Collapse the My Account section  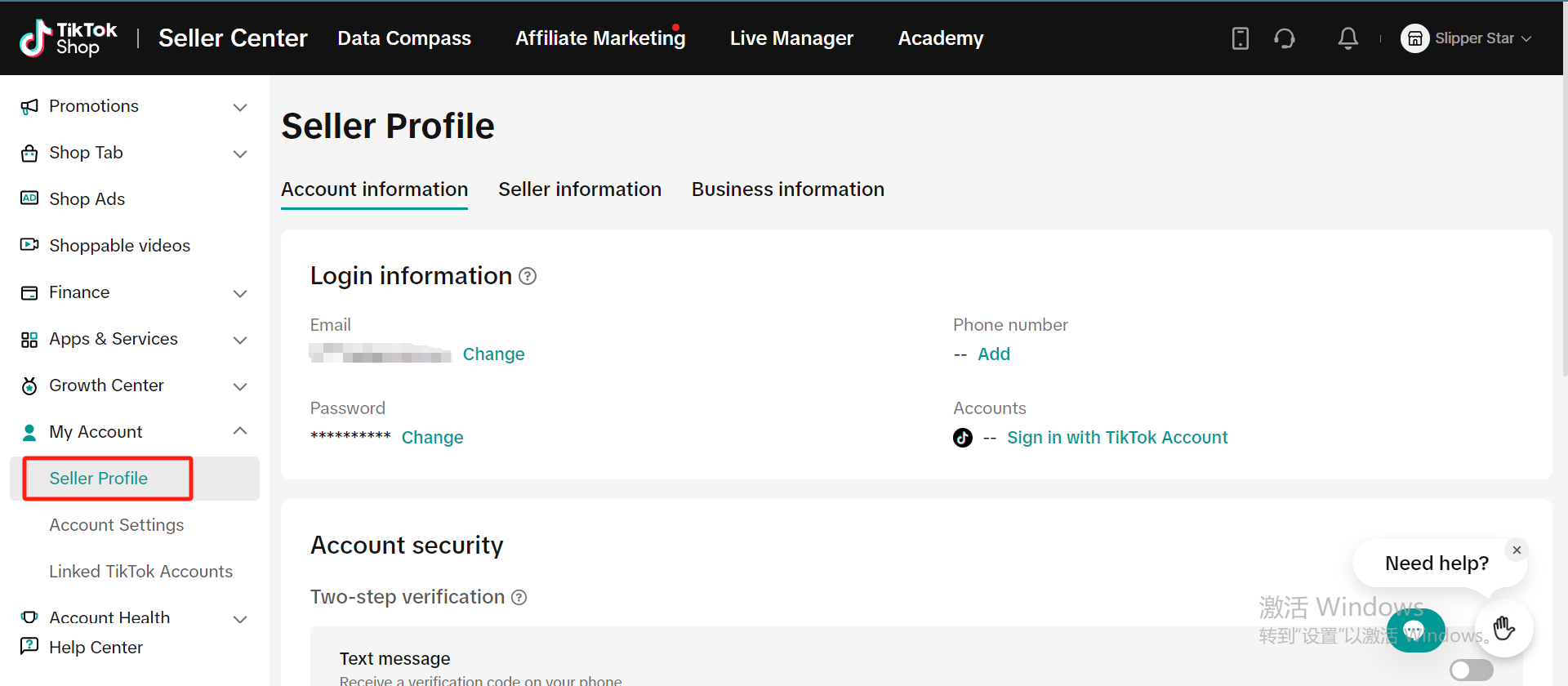click(x=239, y=431)
